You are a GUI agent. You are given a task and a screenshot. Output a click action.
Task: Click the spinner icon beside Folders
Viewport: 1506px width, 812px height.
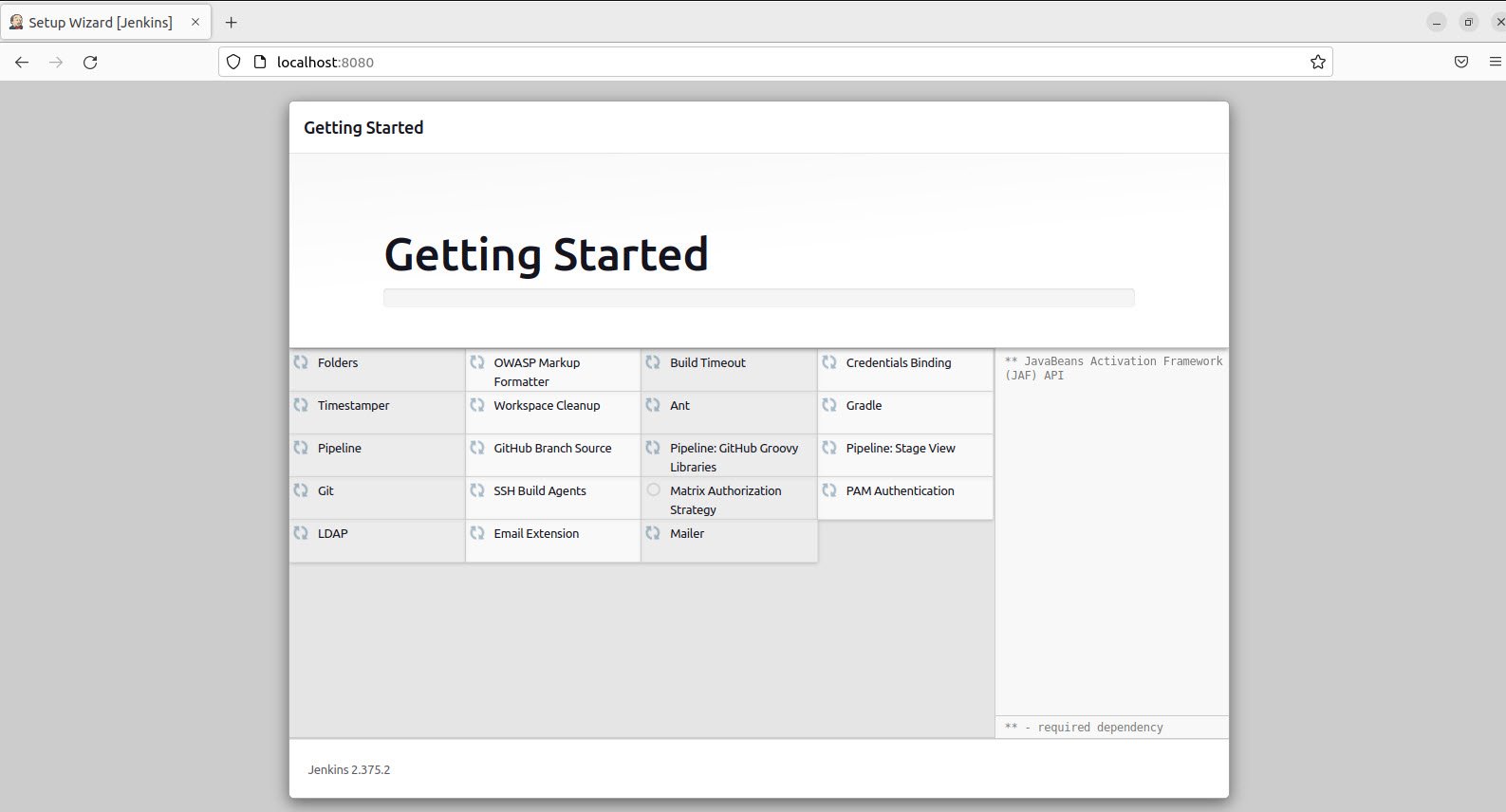pyautogui.click(x=301, y=362)
